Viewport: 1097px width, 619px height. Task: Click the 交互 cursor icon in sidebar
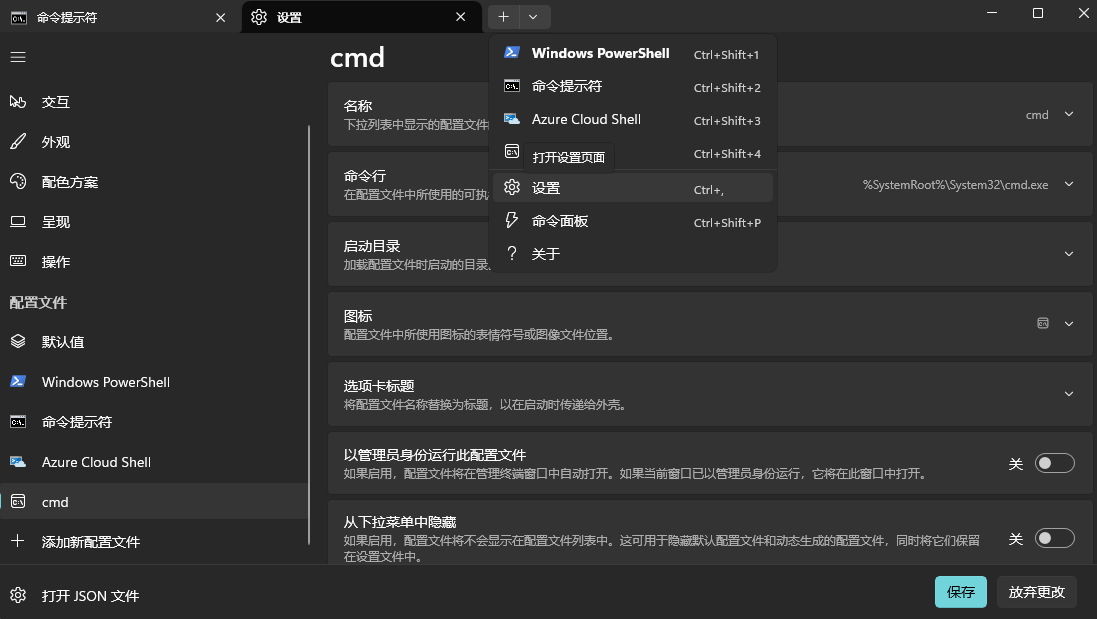coord(18,102)
